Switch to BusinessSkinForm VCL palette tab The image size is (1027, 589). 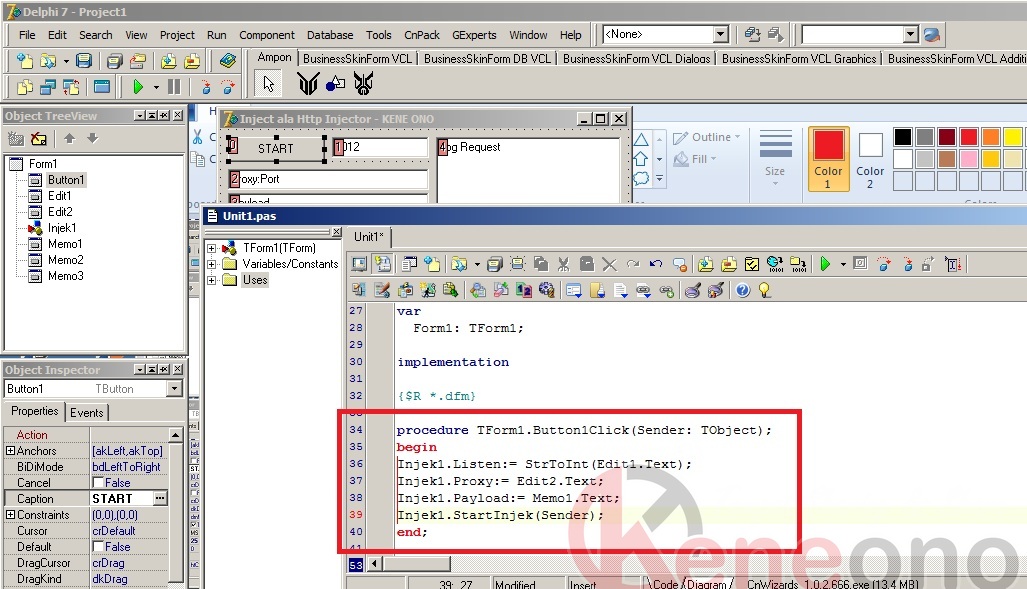click(x=357, y=58)
